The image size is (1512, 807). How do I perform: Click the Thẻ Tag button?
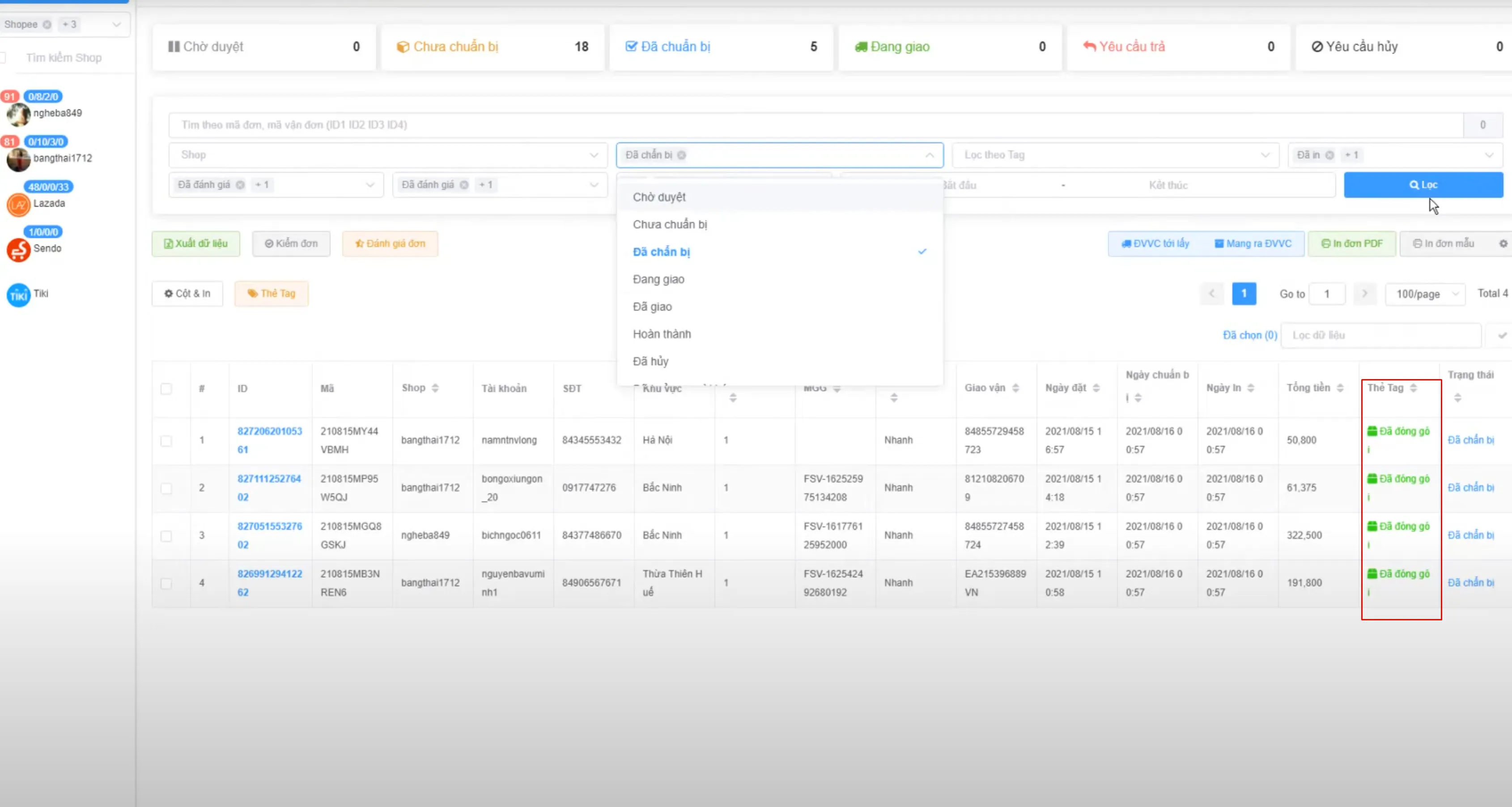pos(271,294)
